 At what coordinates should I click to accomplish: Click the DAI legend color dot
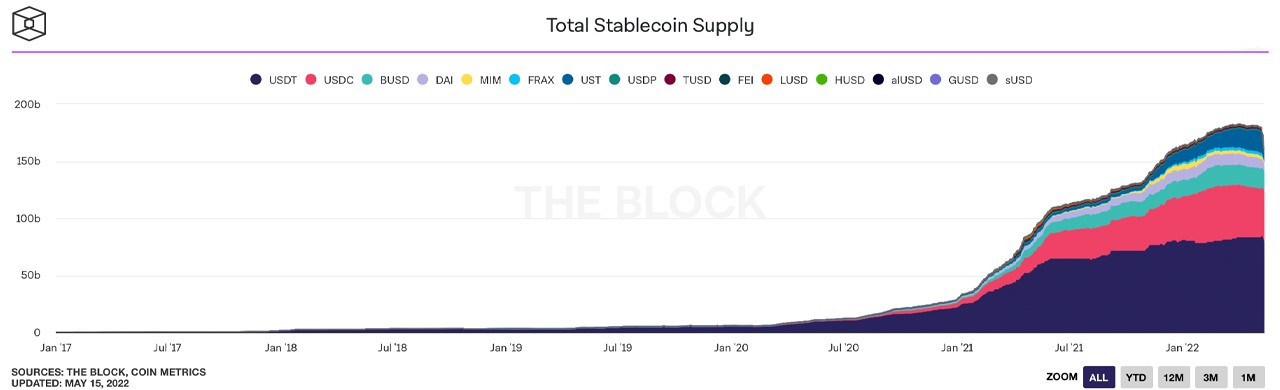pos(423,79)
